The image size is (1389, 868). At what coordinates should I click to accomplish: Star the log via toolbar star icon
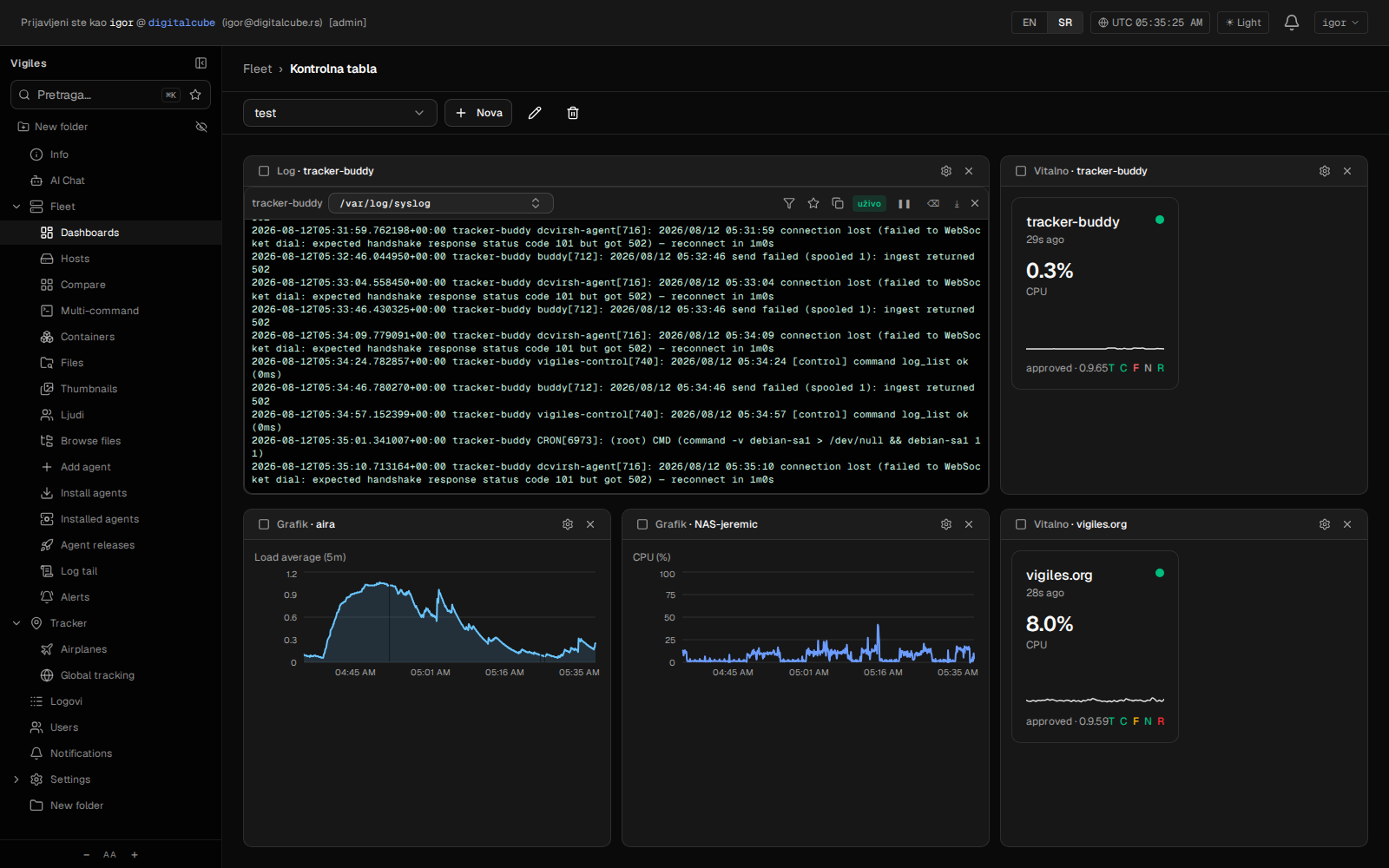coord(813,203)
